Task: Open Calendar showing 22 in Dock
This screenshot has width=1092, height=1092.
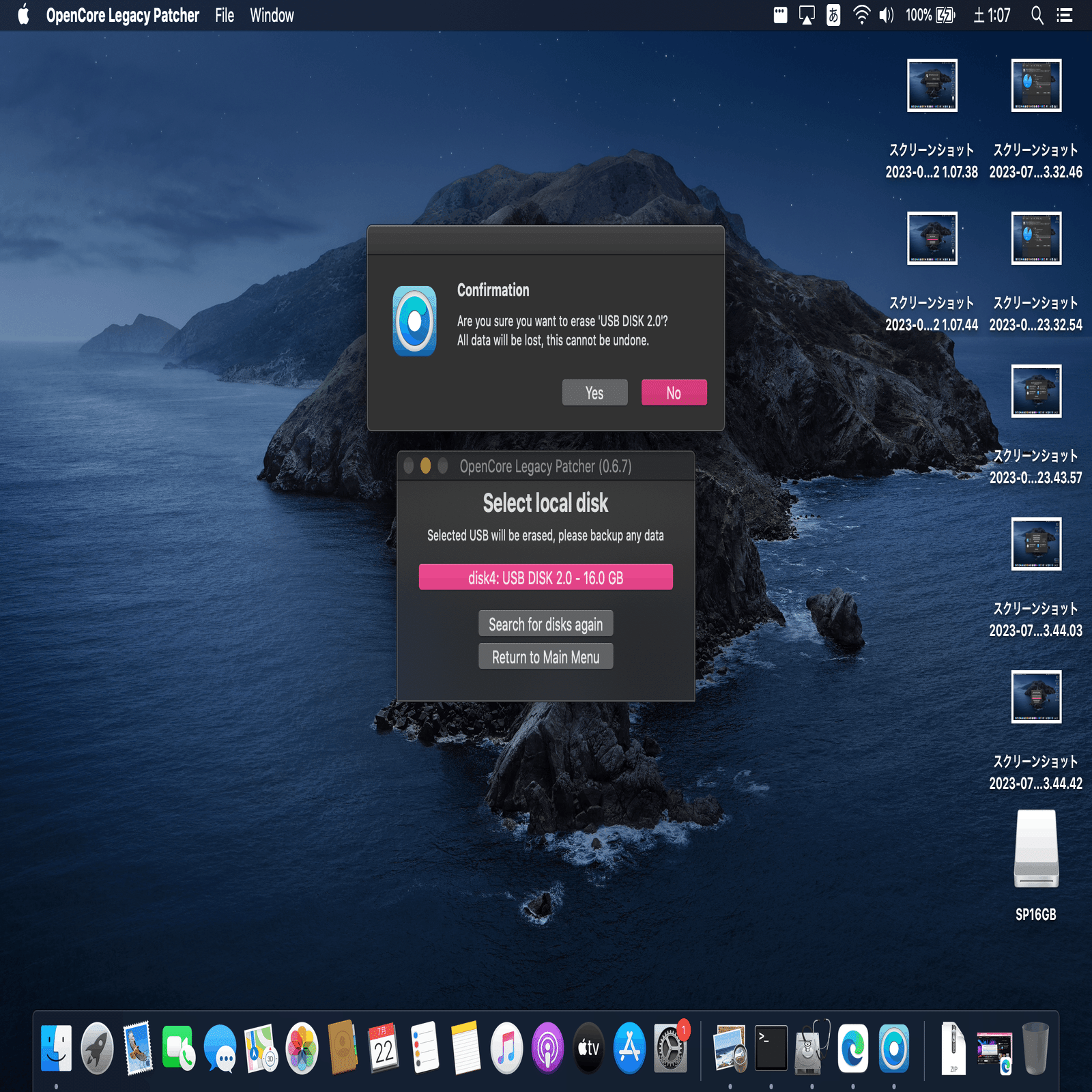Action: (x=384, y=1048)
